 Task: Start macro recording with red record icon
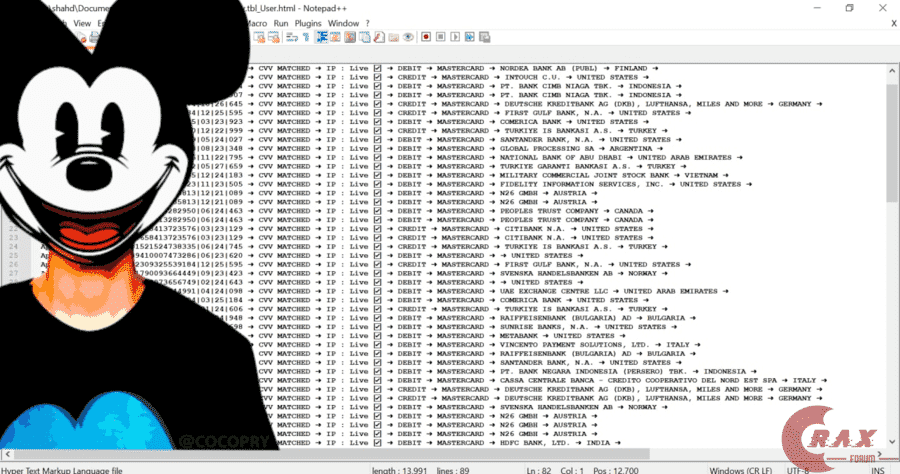click(426, 37)
